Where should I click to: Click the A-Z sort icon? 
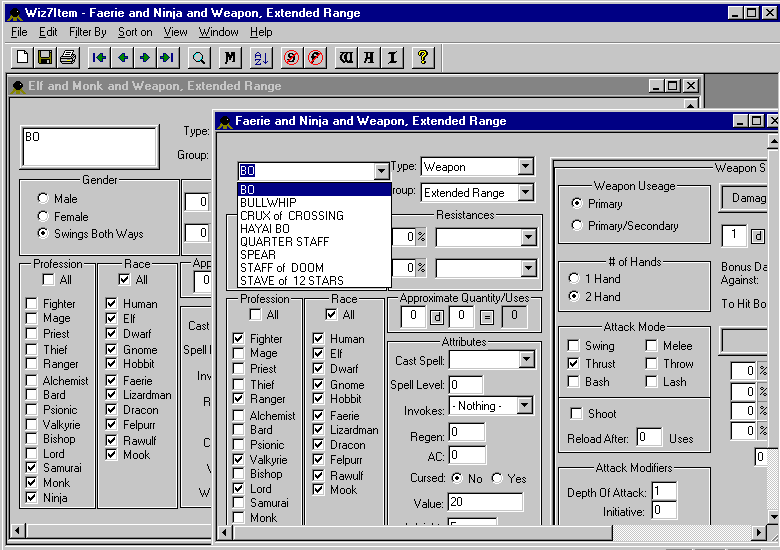[261, 58]
